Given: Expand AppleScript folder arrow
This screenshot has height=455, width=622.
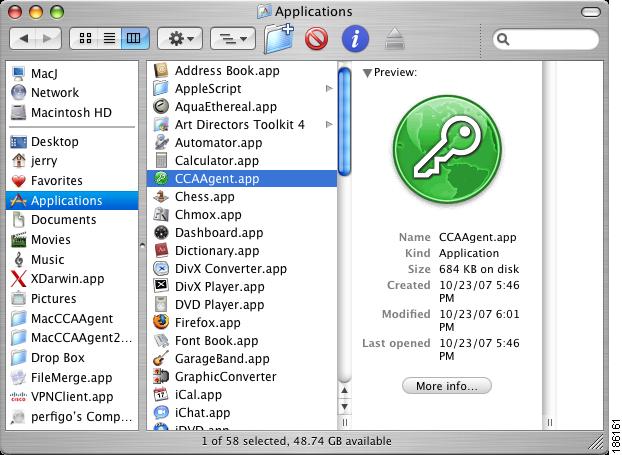Looking at the screenshot, I should [329, 88].
